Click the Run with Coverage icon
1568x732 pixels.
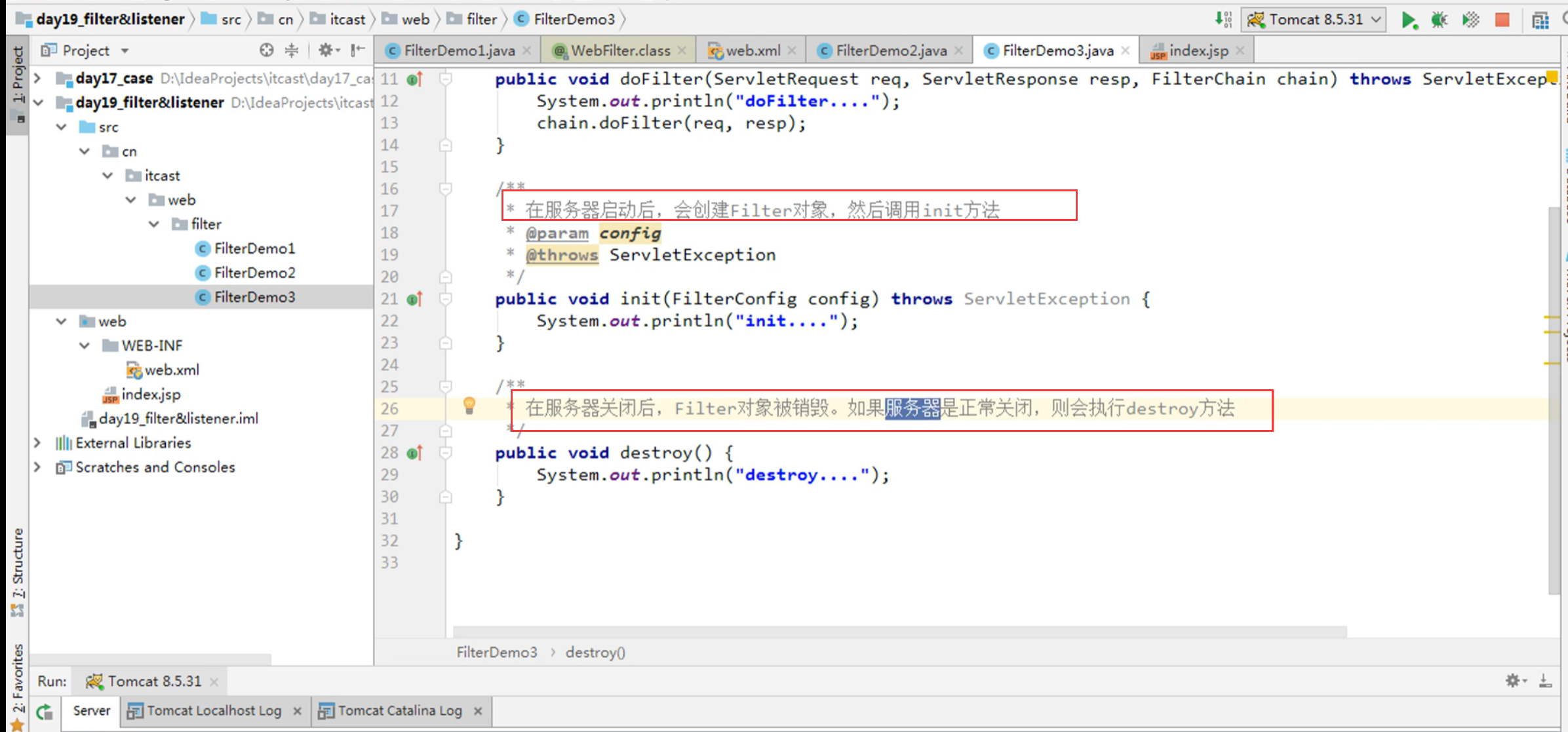tap(1470, 20)
